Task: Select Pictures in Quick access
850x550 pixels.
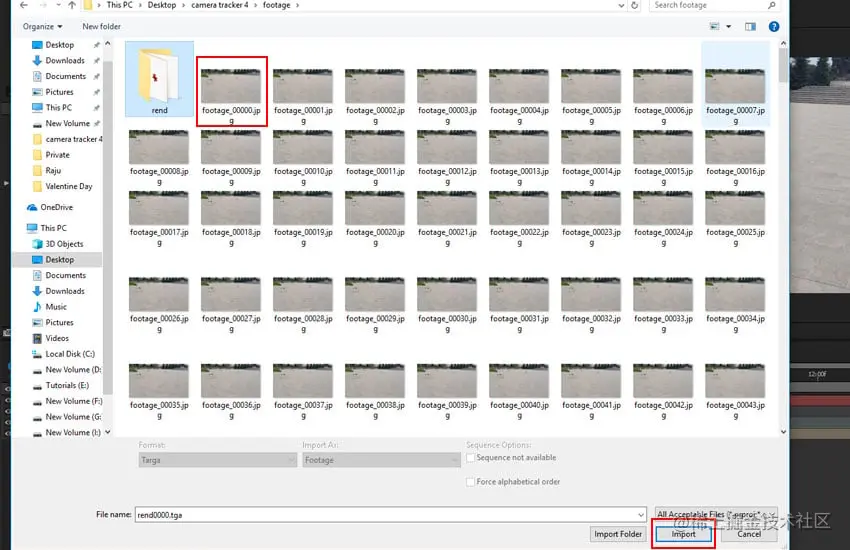Action: (59, 92)
